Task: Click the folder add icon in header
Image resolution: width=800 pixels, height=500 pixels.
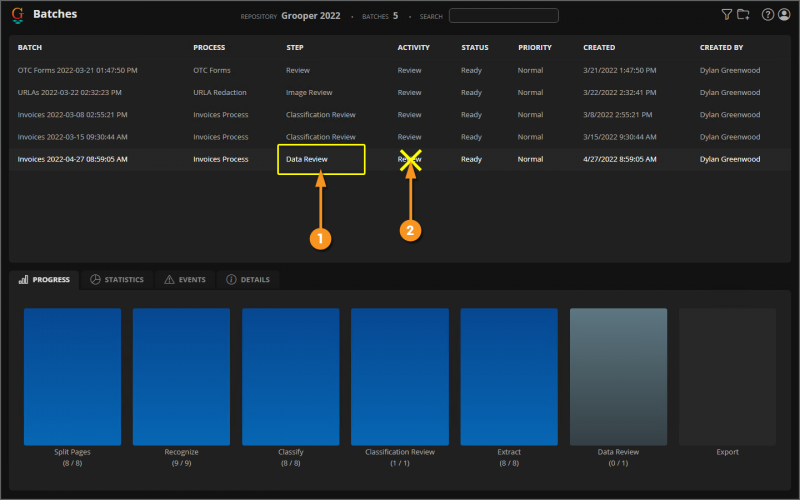Action: click(743, 15)
